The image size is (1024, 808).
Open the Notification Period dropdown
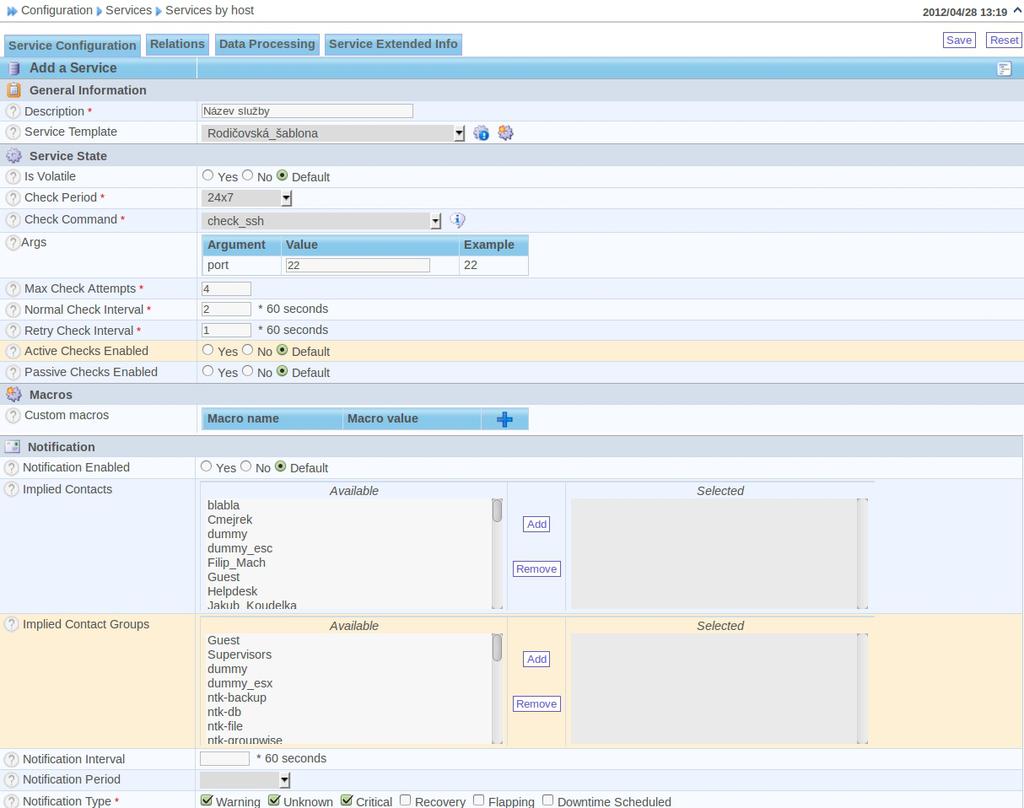(245, 780)
